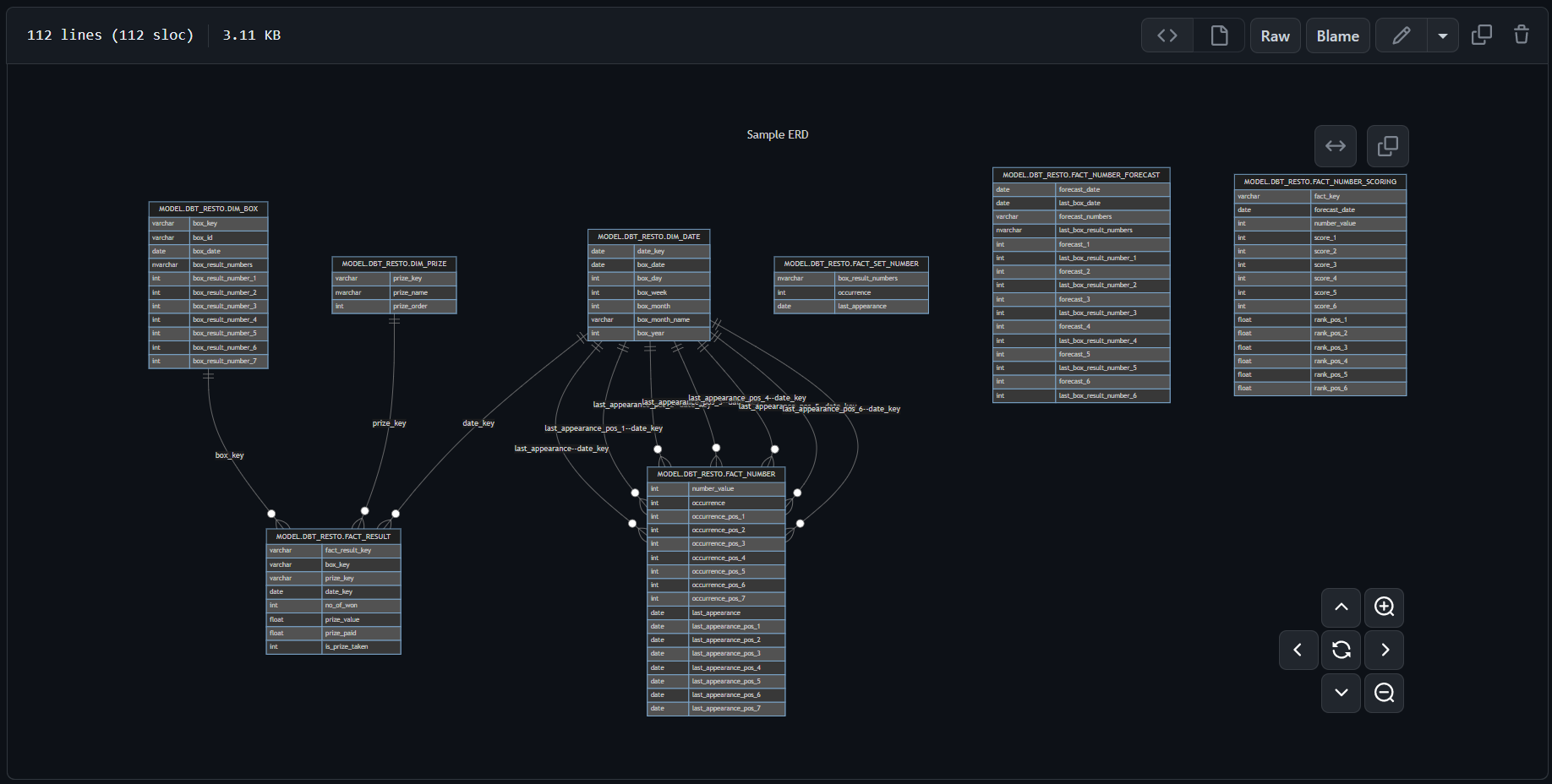The height and width of the screenshot is (784, 1552).
Task: Delete this file with trash icon
Action: click(1522, 35)
